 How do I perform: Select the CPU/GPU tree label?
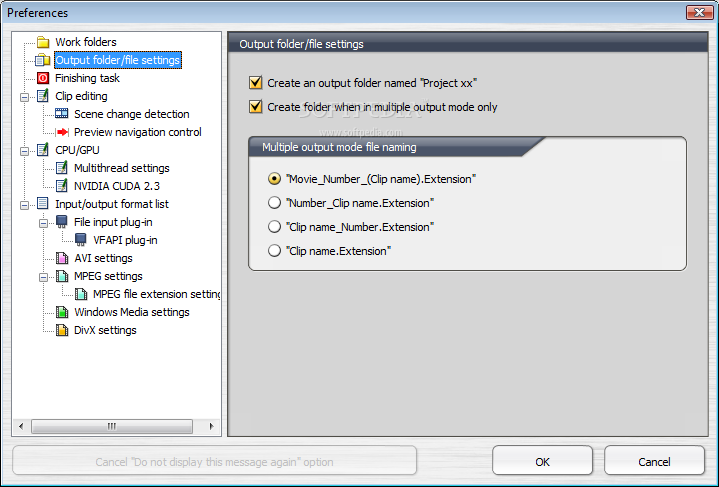(77, 150)
